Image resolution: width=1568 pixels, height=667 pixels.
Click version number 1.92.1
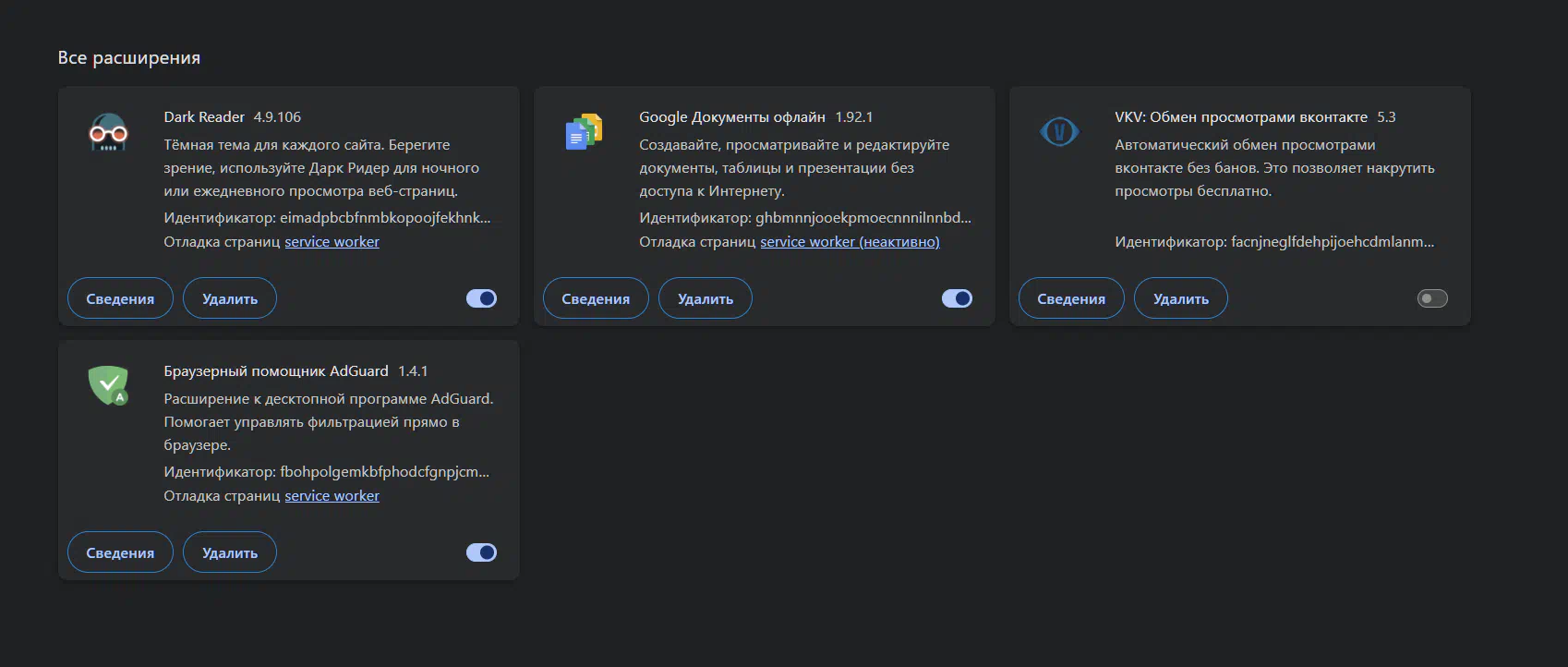tap(854, 117)
